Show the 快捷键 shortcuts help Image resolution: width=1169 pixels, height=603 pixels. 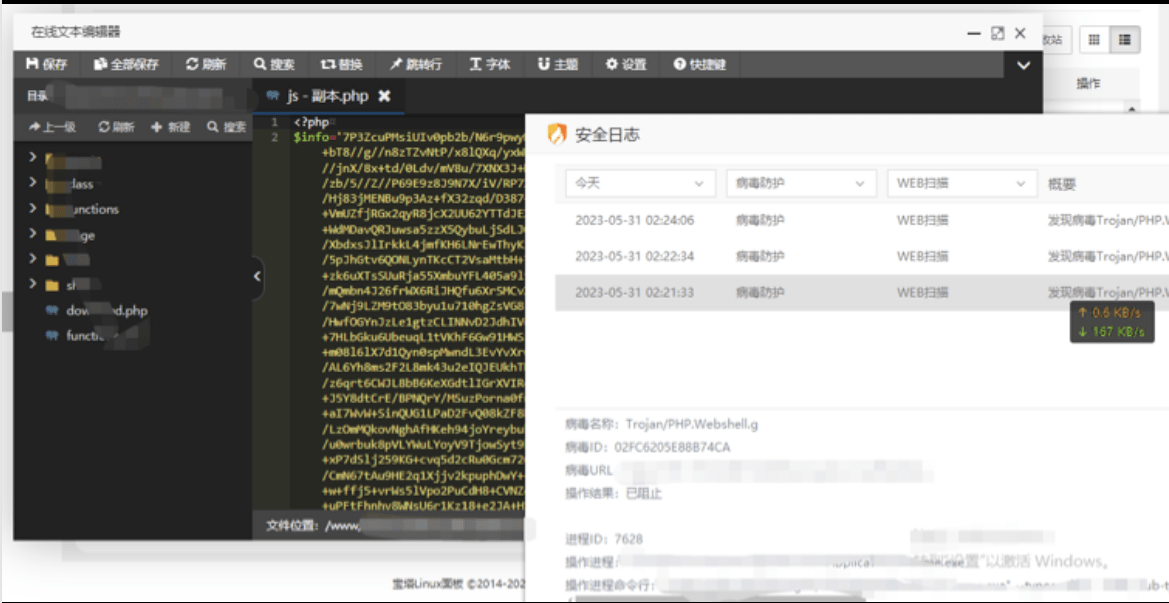pos(699,64)
